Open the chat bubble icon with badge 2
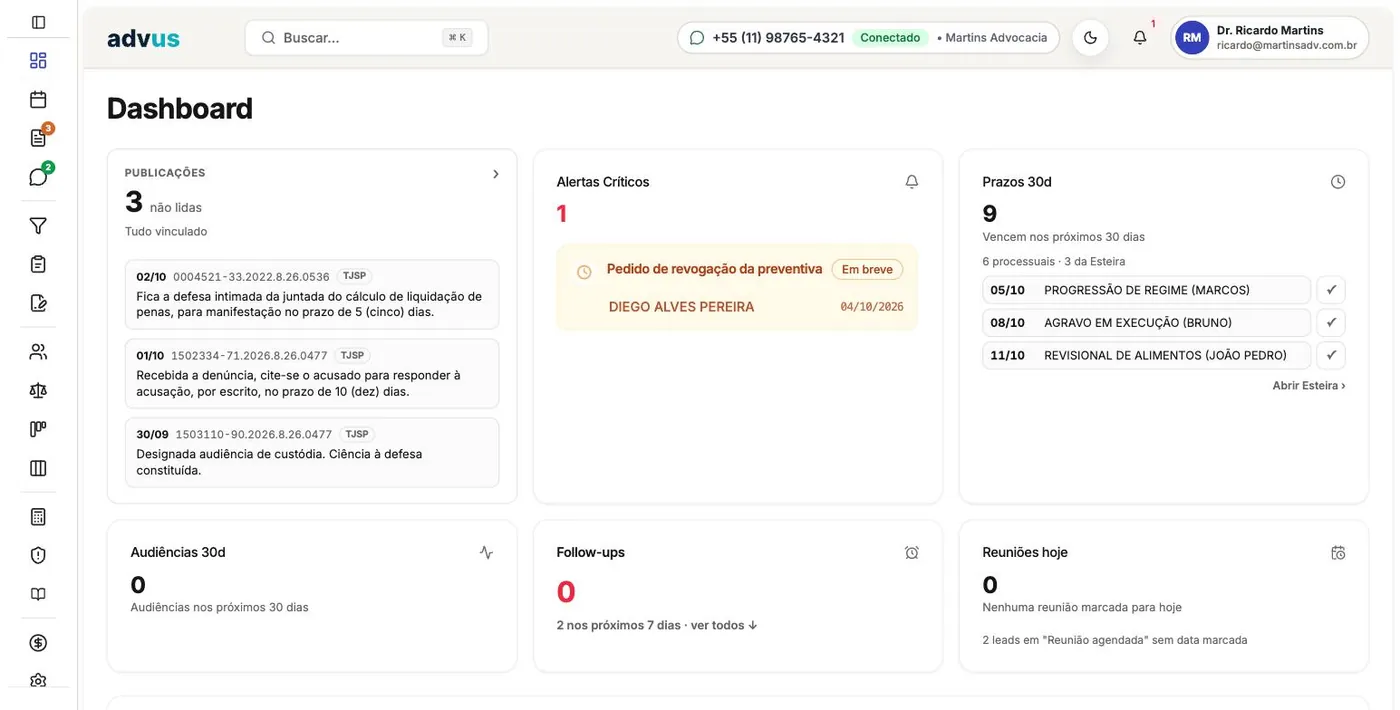The image size is (1400, 710). click(x=38, y=177)
